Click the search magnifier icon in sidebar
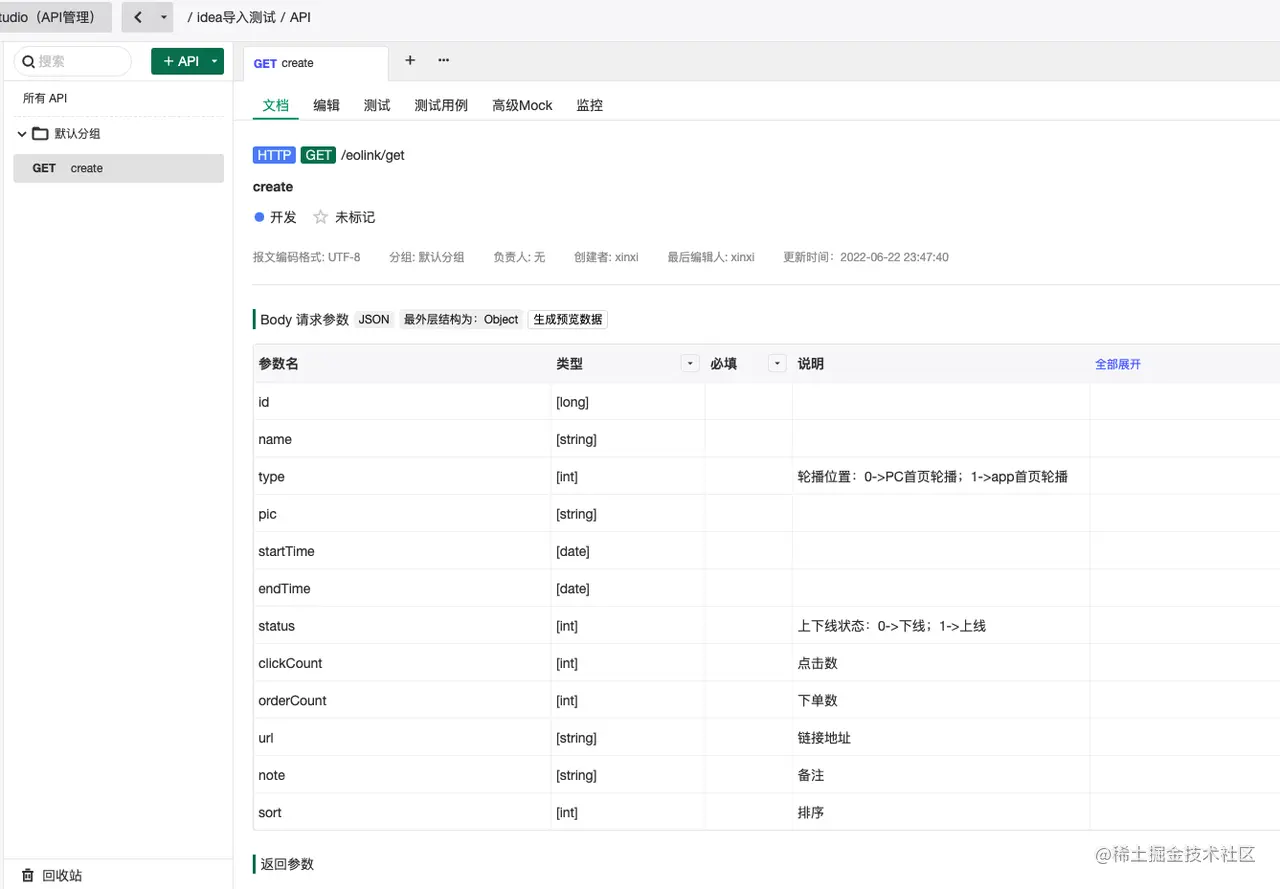 click(x=29, y=61)
